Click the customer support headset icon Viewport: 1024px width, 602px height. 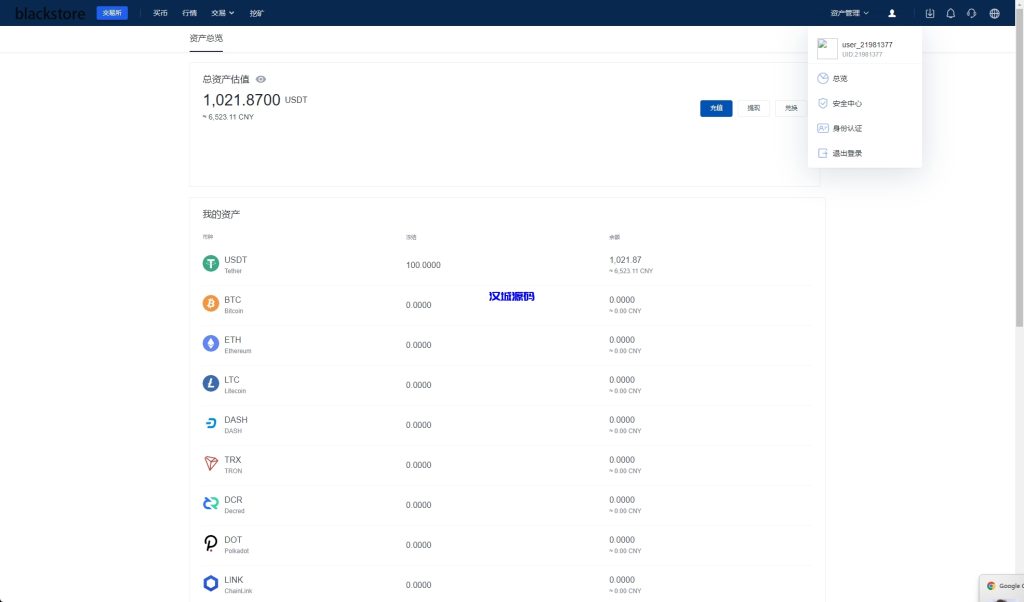971,13
